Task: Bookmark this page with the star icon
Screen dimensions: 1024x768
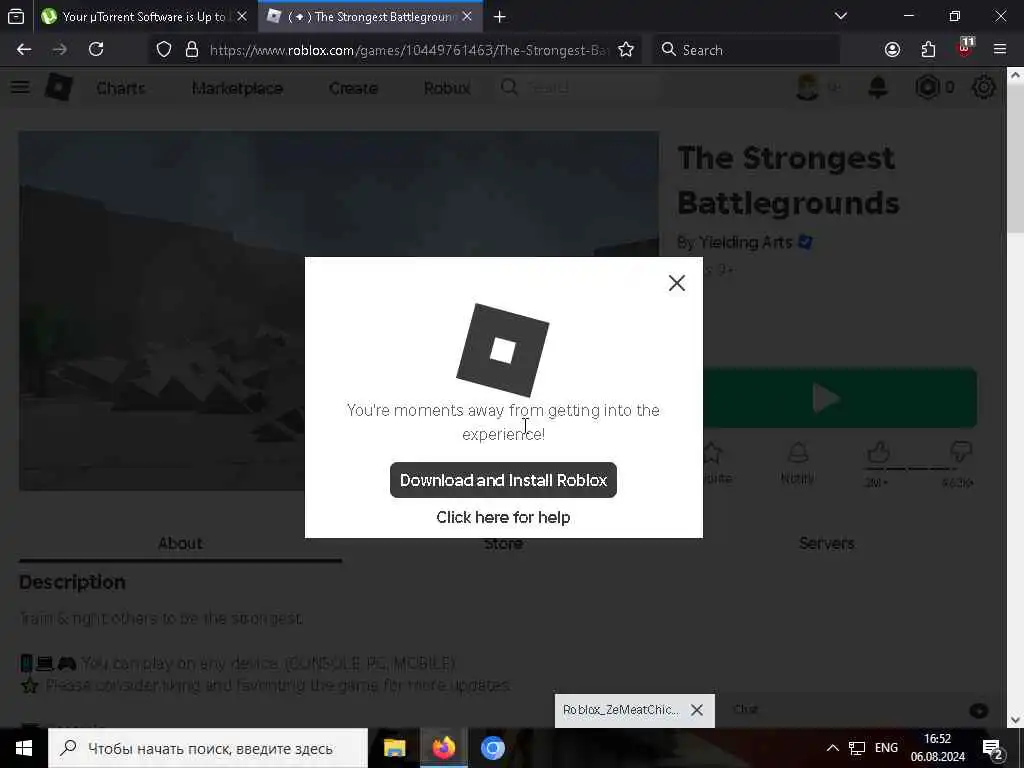Action: point(626,50)
